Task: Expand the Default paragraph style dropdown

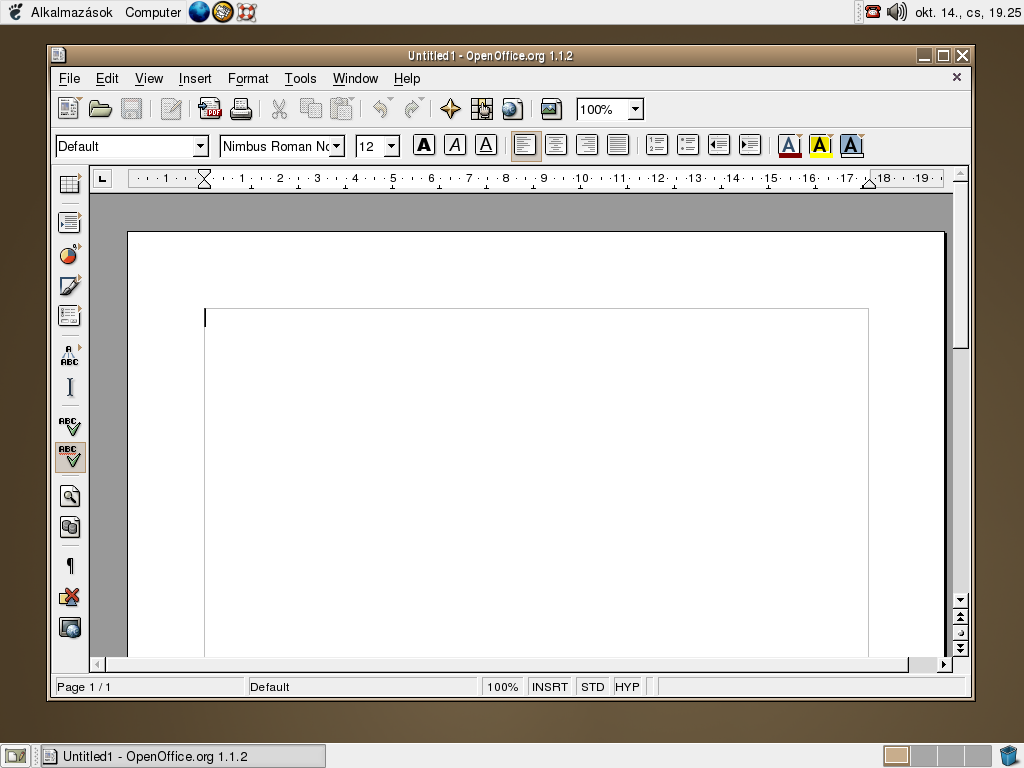Action: (201, 146)
